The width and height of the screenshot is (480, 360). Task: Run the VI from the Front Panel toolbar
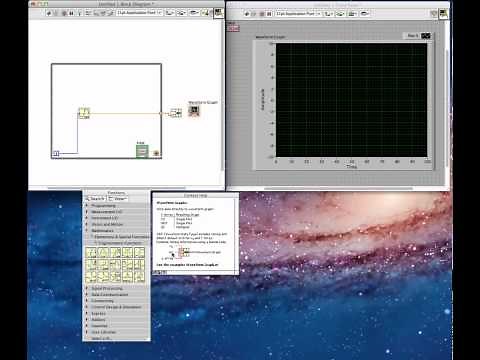click(246, 14)
